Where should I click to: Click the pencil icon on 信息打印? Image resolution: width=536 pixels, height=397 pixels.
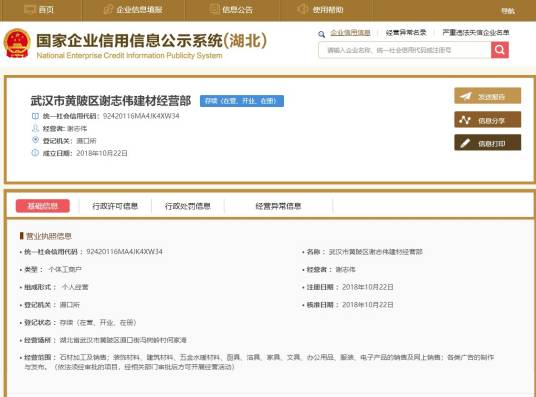click(x=465, y=143)
